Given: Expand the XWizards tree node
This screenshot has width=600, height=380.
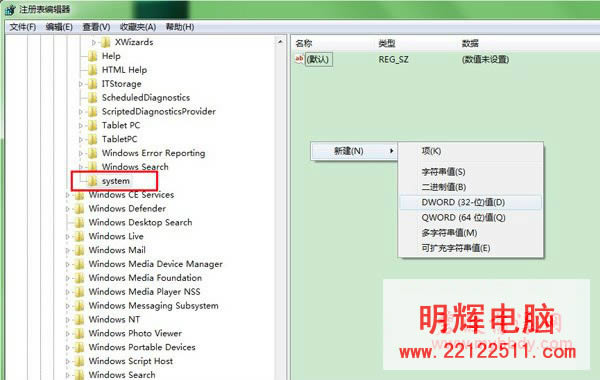Looking at the screenshot, I should (x=94, y=42).
